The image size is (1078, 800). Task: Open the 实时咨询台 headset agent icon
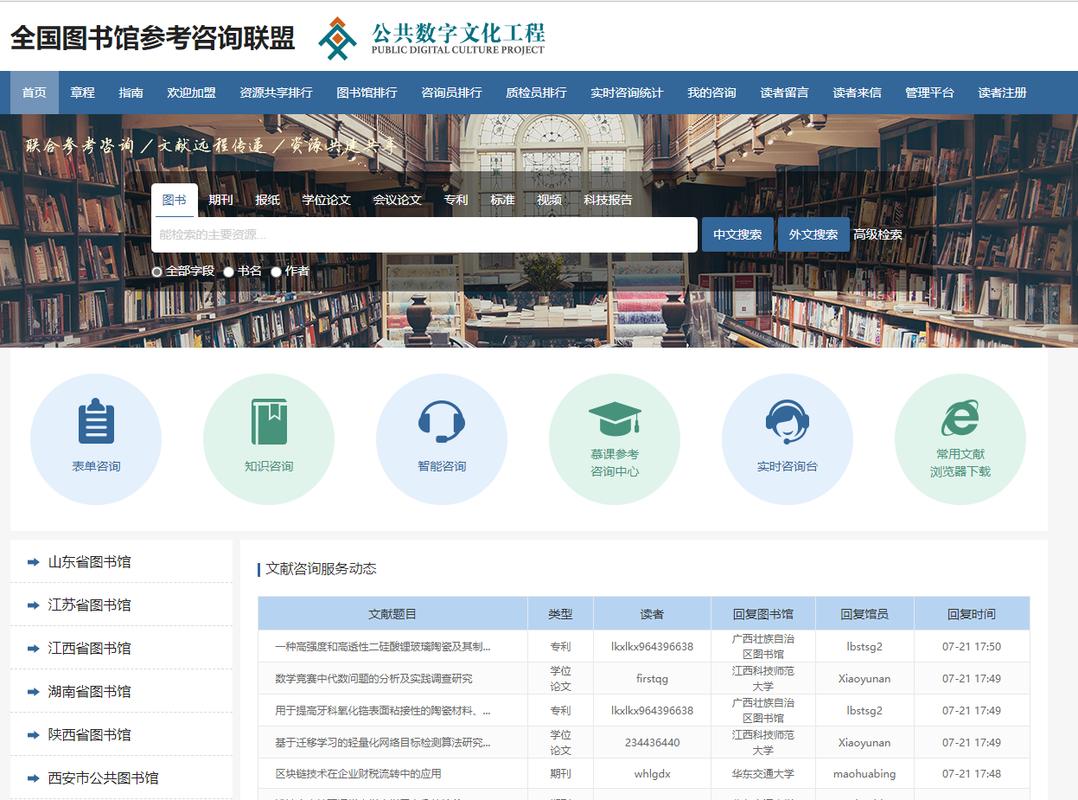coord(787,421)
